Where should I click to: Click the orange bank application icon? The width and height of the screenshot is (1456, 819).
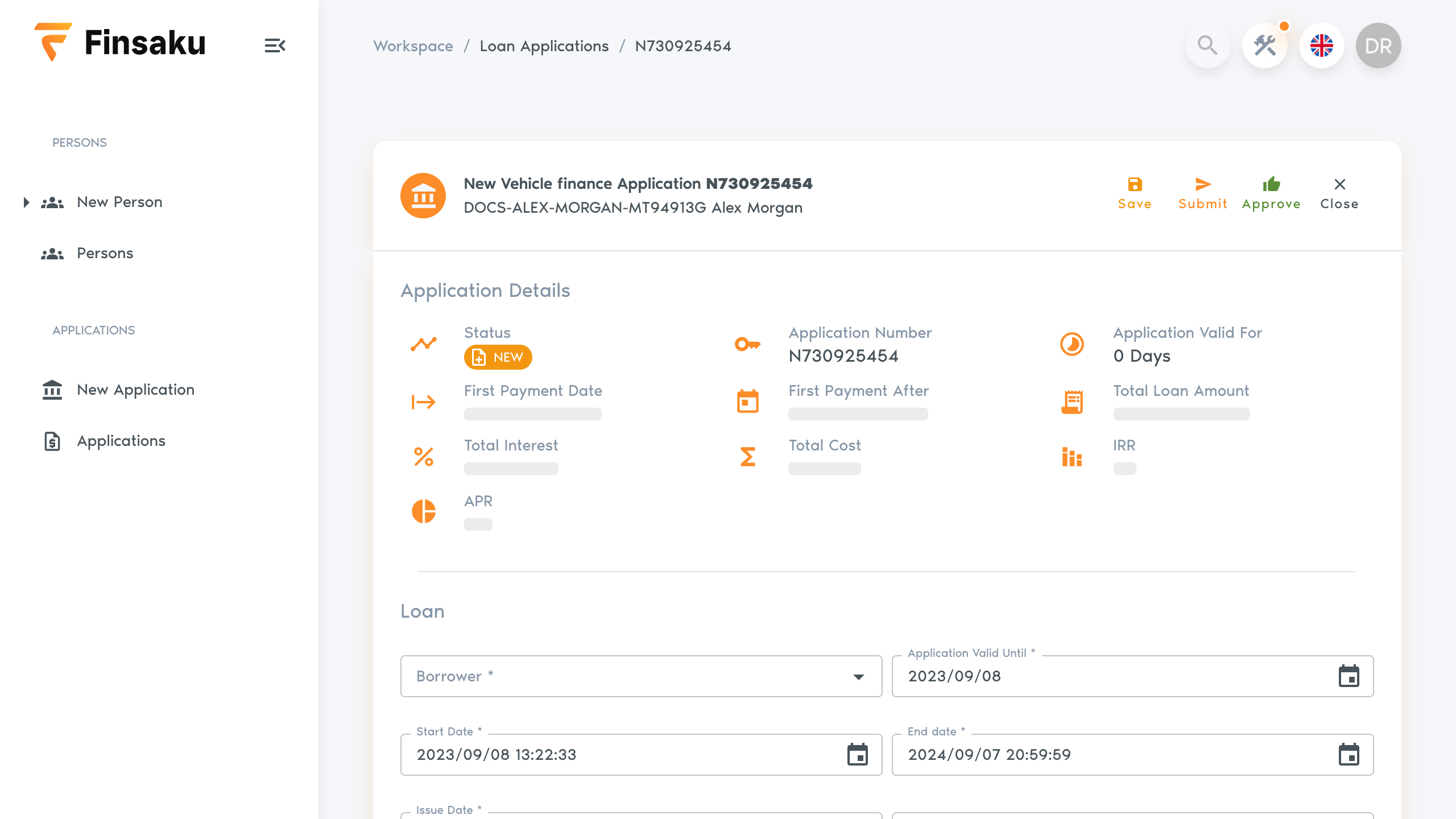click(423, 196)
